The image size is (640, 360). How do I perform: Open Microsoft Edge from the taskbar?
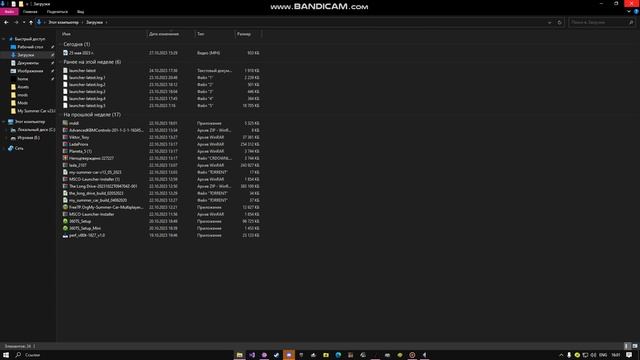(x=338, y=355)
